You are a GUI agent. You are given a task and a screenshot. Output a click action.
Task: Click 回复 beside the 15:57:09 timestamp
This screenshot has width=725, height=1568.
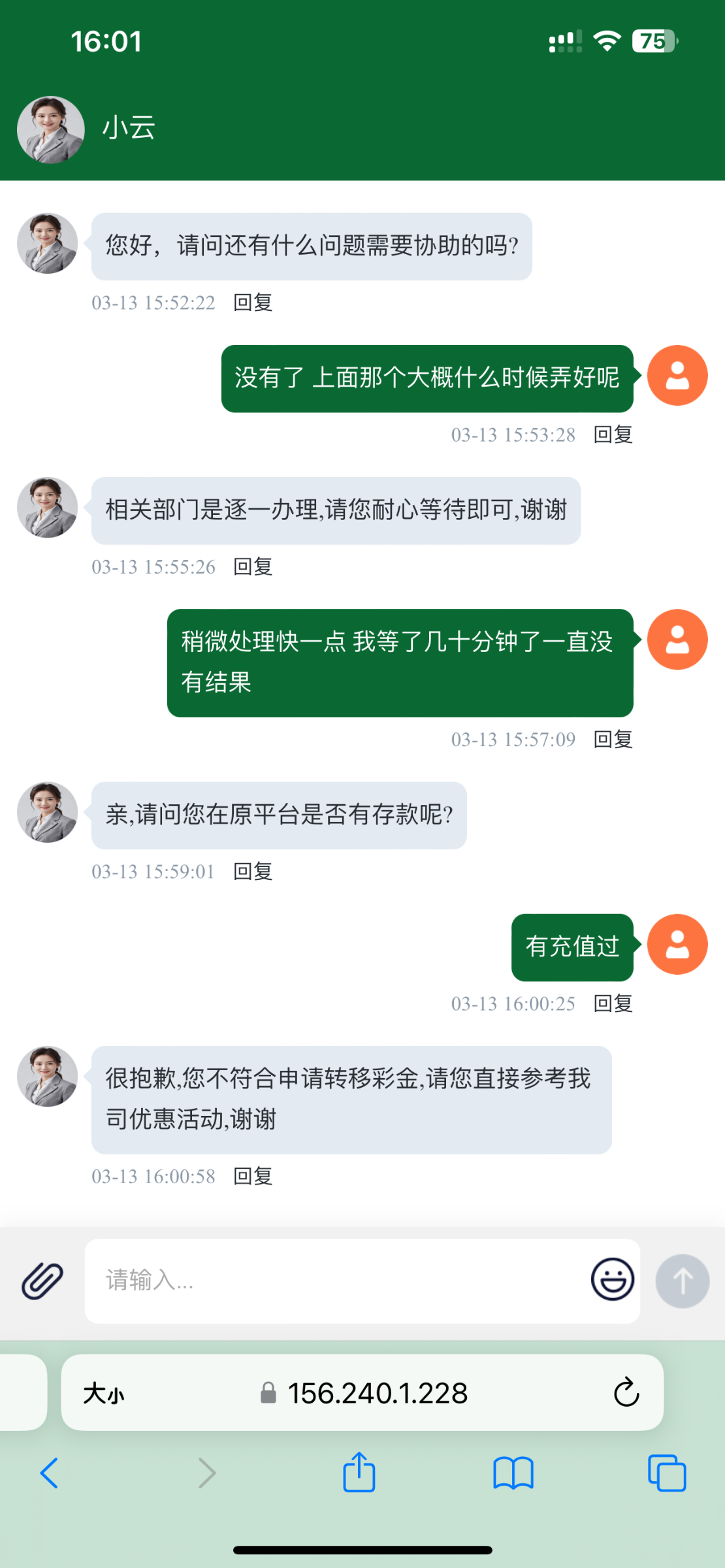(613, 739)
